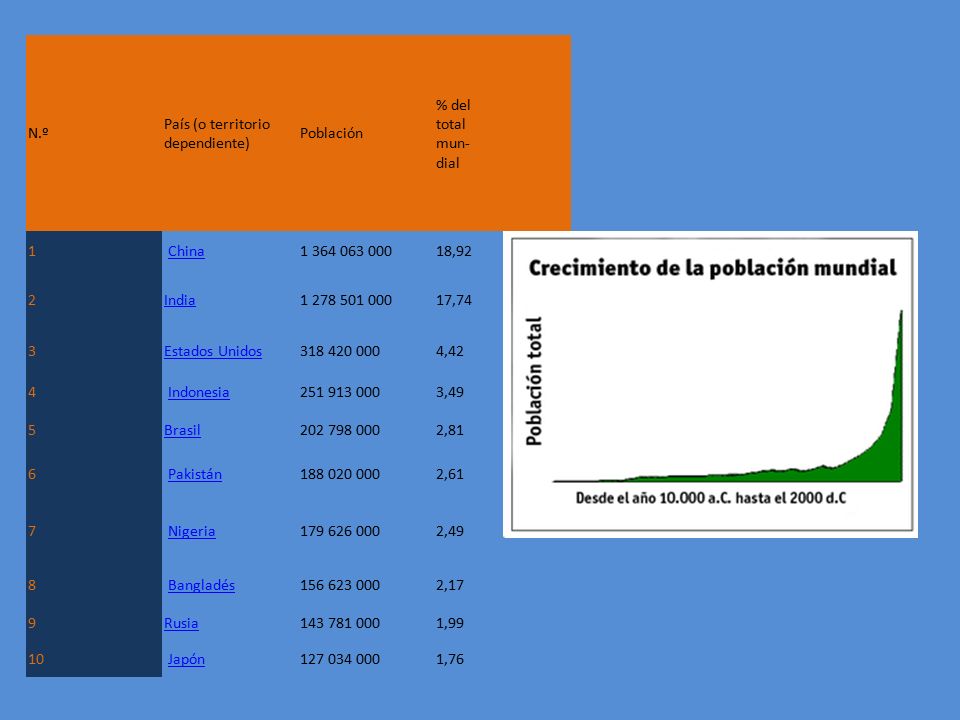Select the percentage 2,81

click(x=449, y=430)
